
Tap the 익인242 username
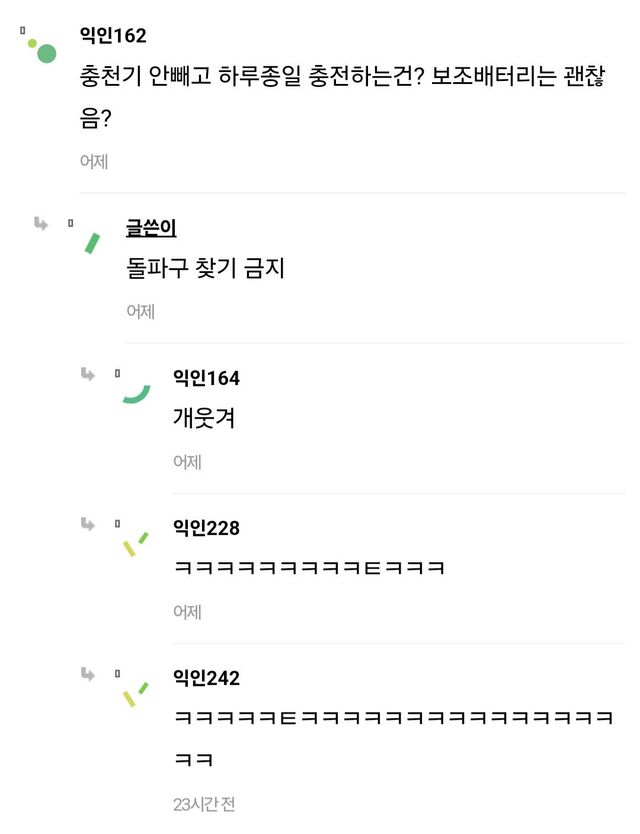[206, 678]
